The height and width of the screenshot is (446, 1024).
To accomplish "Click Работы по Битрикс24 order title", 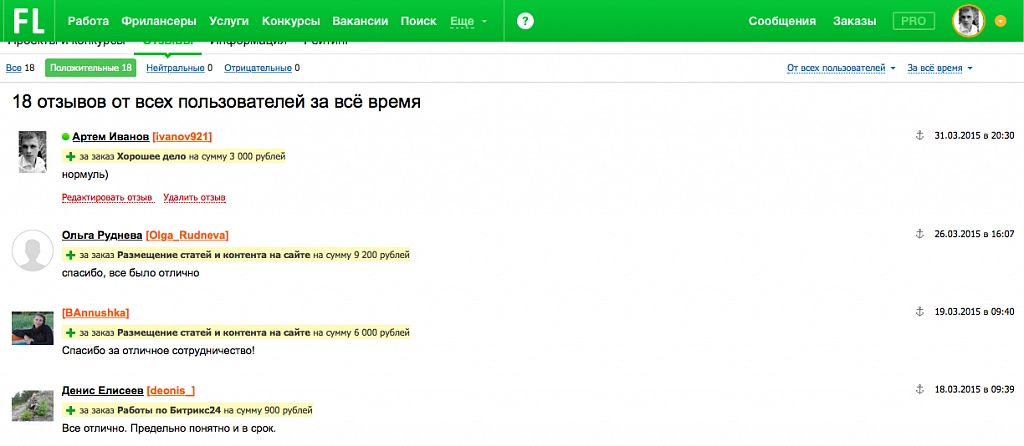I will point(169,411).
